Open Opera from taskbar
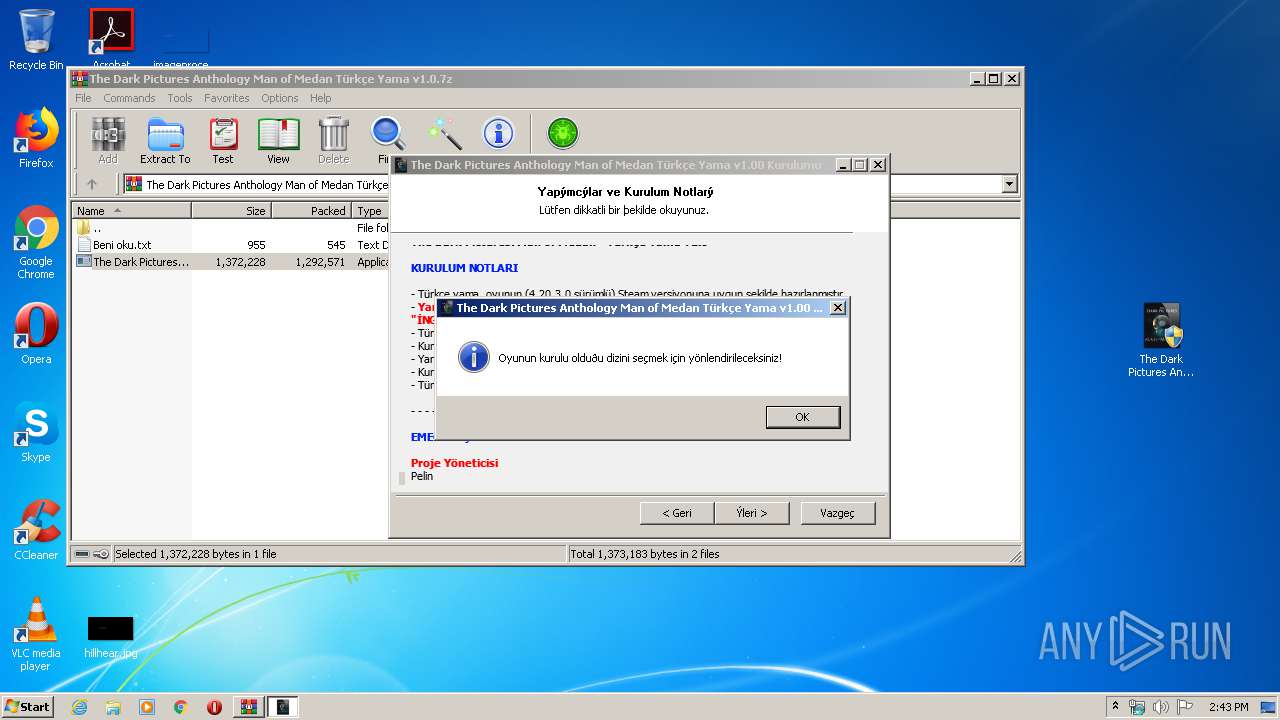 pyautogui.click(x=214, y=707)
